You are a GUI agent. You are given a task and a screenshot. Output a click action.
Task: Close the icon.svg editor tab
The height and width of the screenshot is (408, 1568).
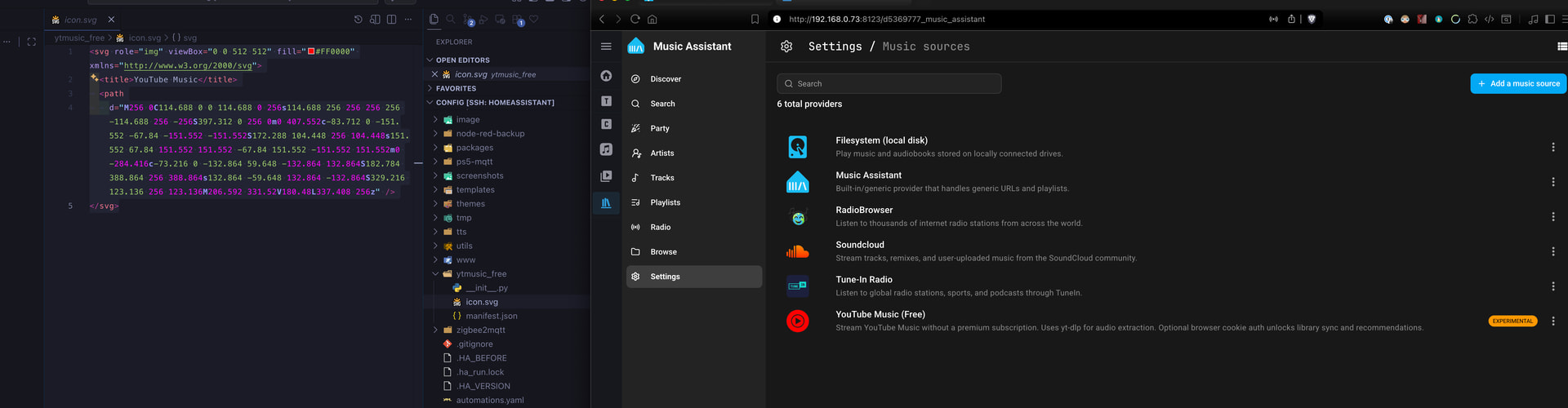pyautogui.click(x=111, y=20)
